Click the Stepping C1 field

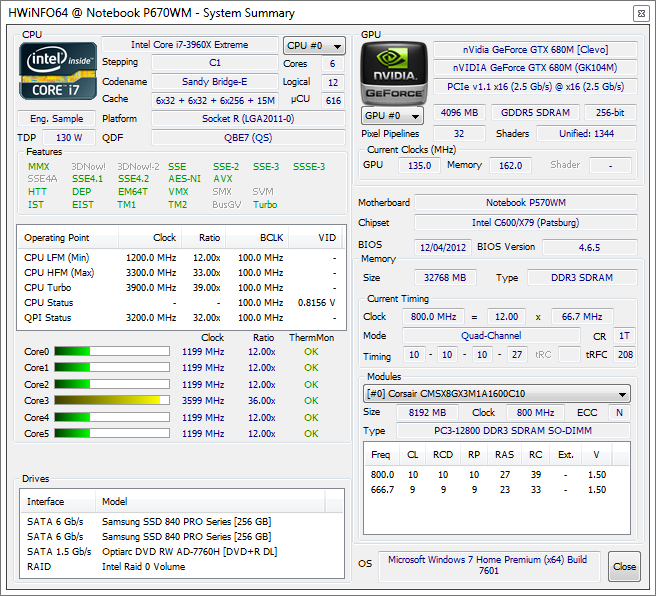215,63
